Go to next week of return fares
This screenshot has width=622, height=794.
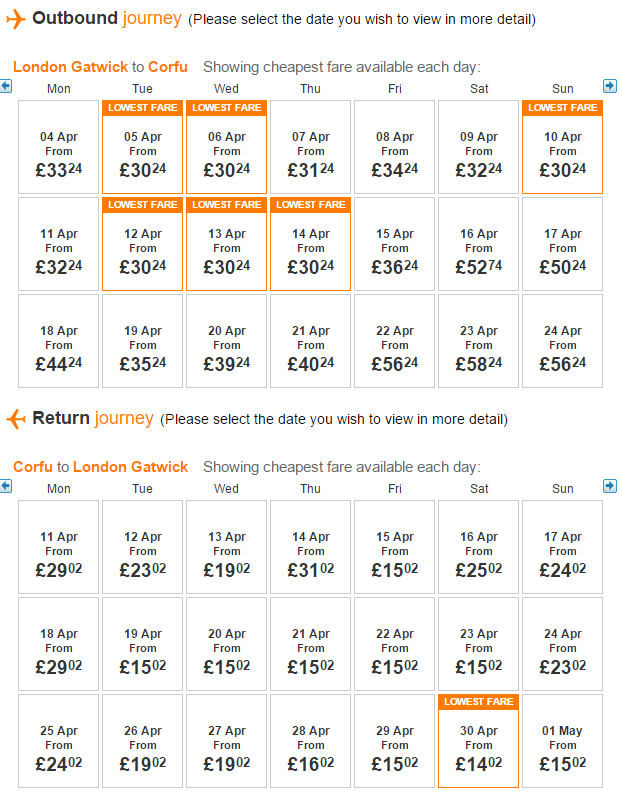(610, 486)
